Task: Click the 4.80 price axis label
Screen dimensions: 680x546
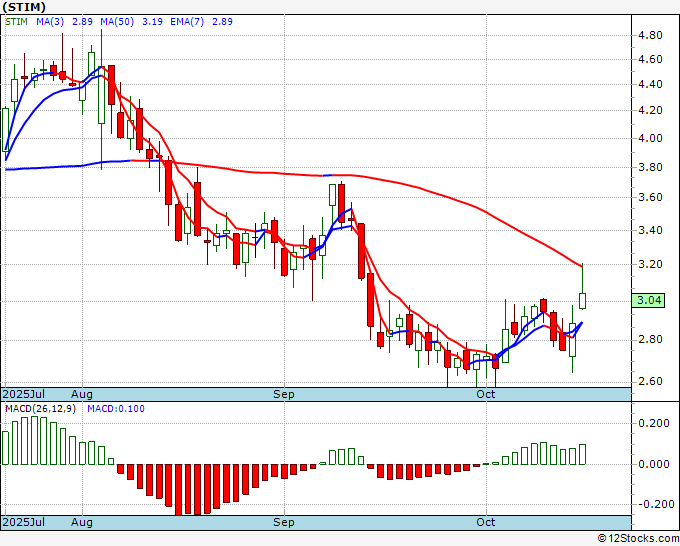Action: (x=651, y=35)
